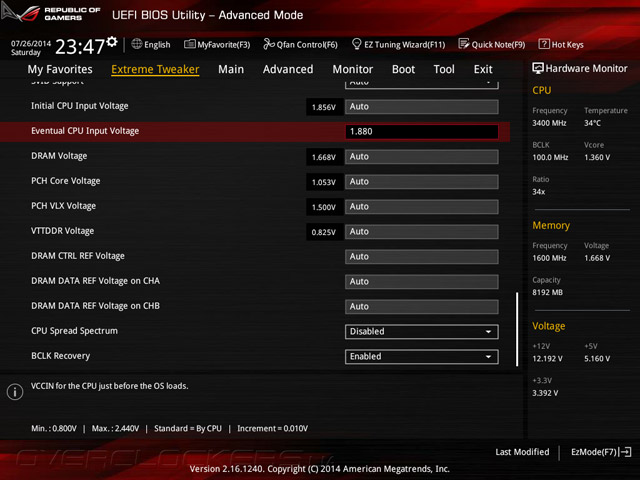The width and height of the screenshot is (640, 480).
Task: Edit Eventual CPU Input Voltage 1.880 field
Action: pos(422,131)
